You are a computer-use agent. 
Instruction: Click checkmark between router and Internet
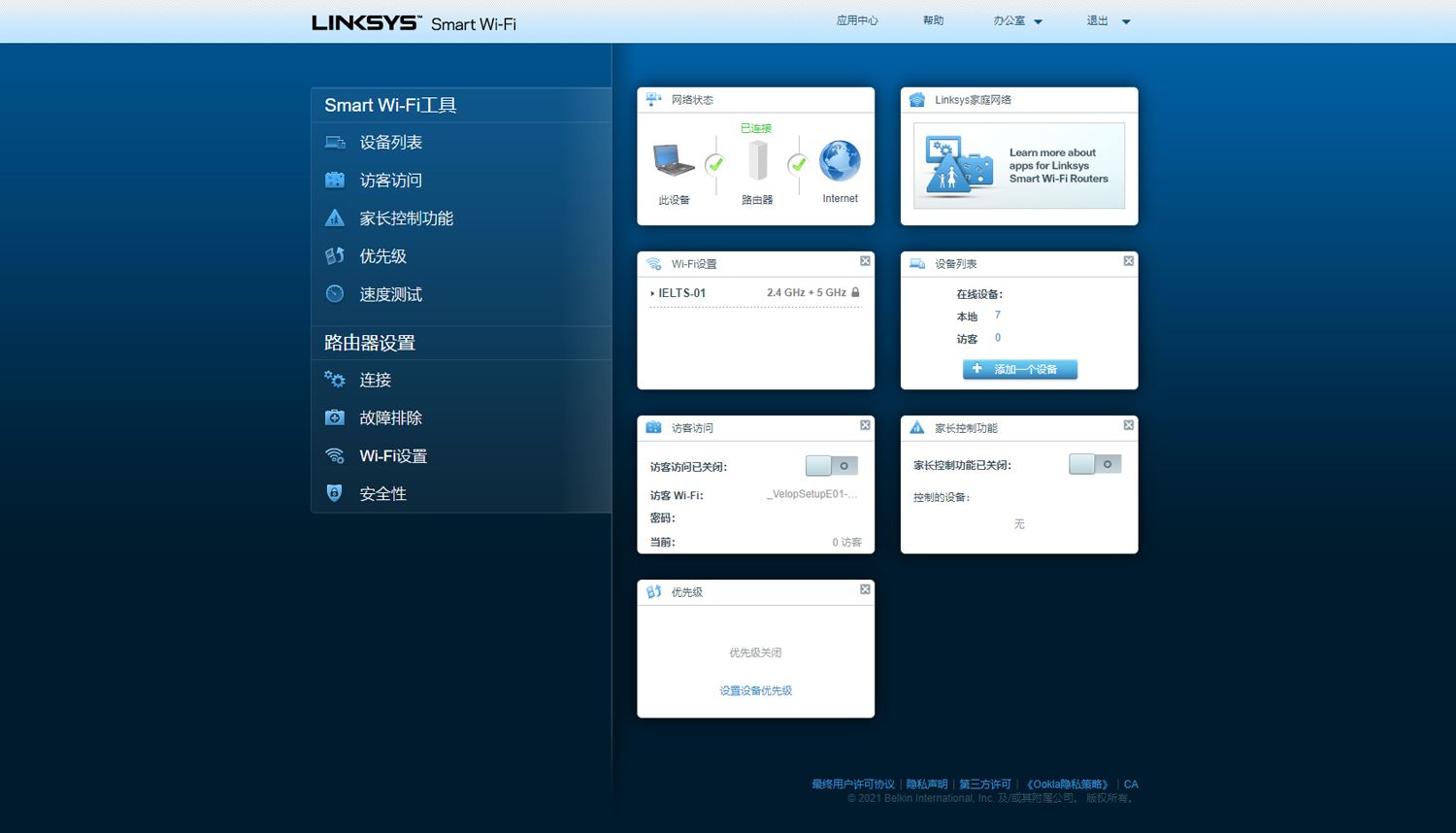(x=798, y=164)
